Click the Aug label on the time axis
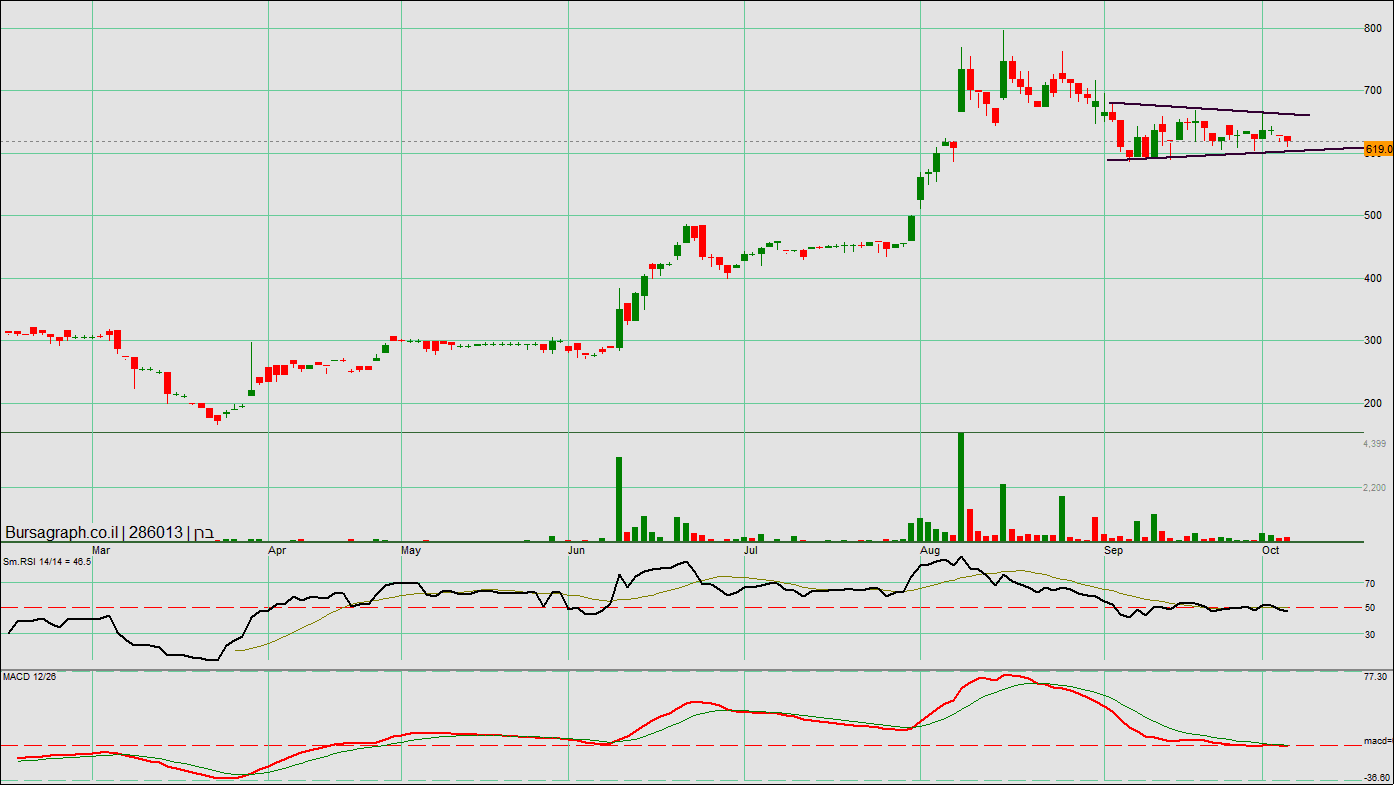The width and height of the screenshot is (1394, 785). pos(930,550)
